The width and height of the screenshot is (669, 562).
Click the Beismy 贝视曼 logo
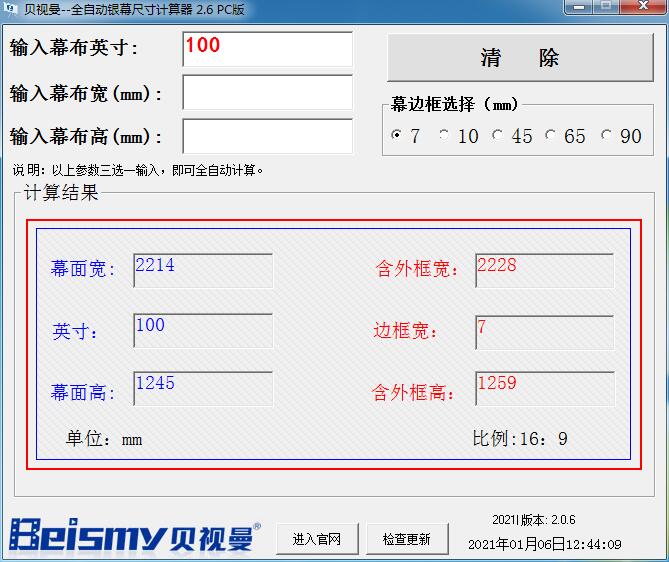pyautogui.click(x=135, y=535)
